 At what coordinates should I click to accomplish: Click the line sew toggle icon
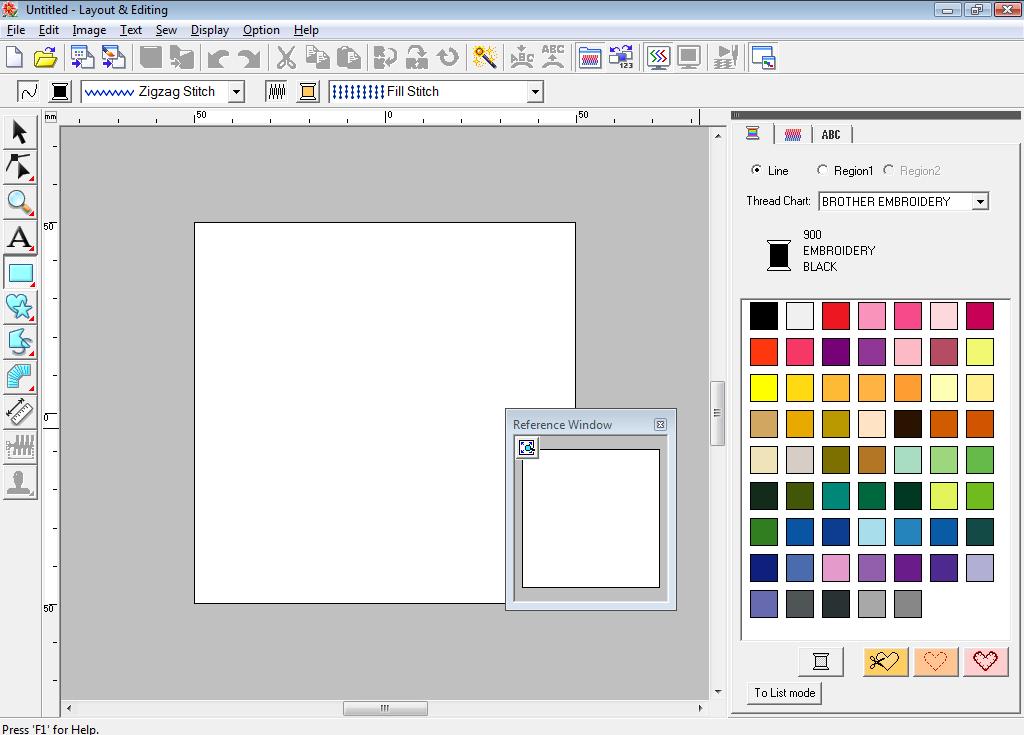(x=28, y=91)
